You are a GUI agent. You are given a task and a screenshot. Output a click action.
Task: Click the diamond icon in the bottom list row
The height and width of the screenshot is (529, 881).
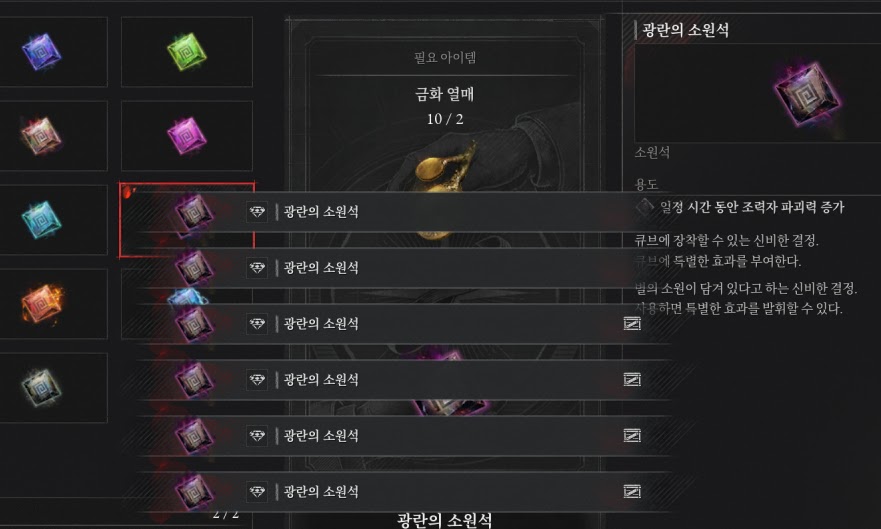click(257, 492)
